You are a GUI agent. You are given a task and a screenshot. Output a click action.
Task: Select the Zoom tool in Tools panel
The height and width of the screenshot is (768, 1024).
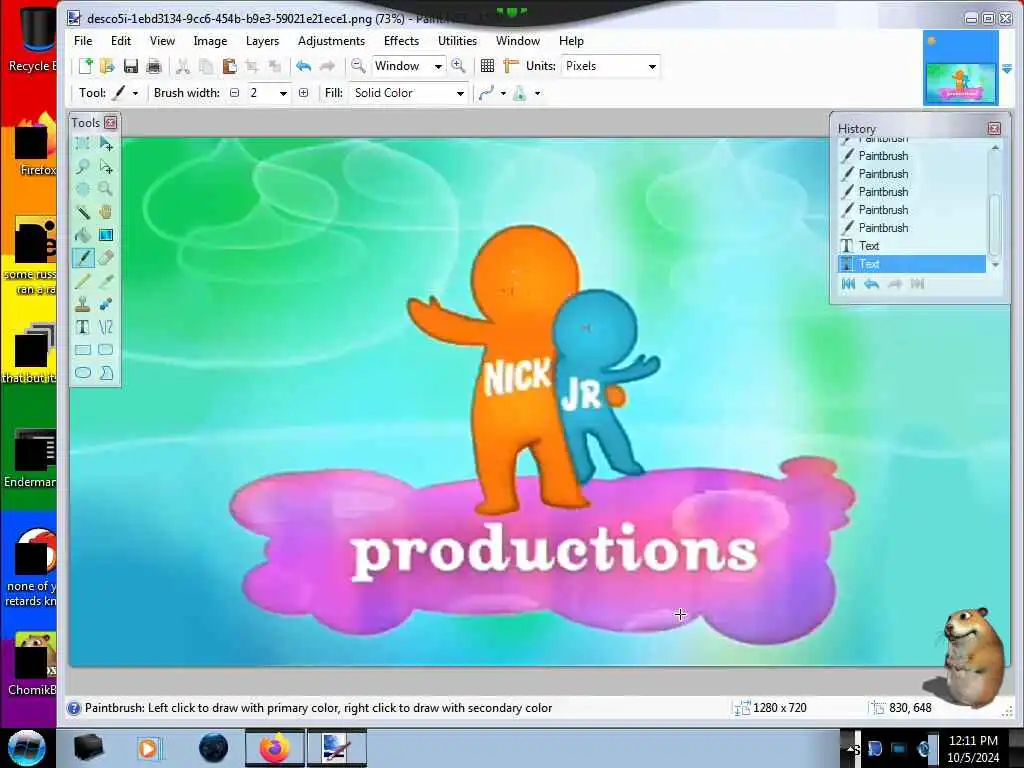point(106,189)
